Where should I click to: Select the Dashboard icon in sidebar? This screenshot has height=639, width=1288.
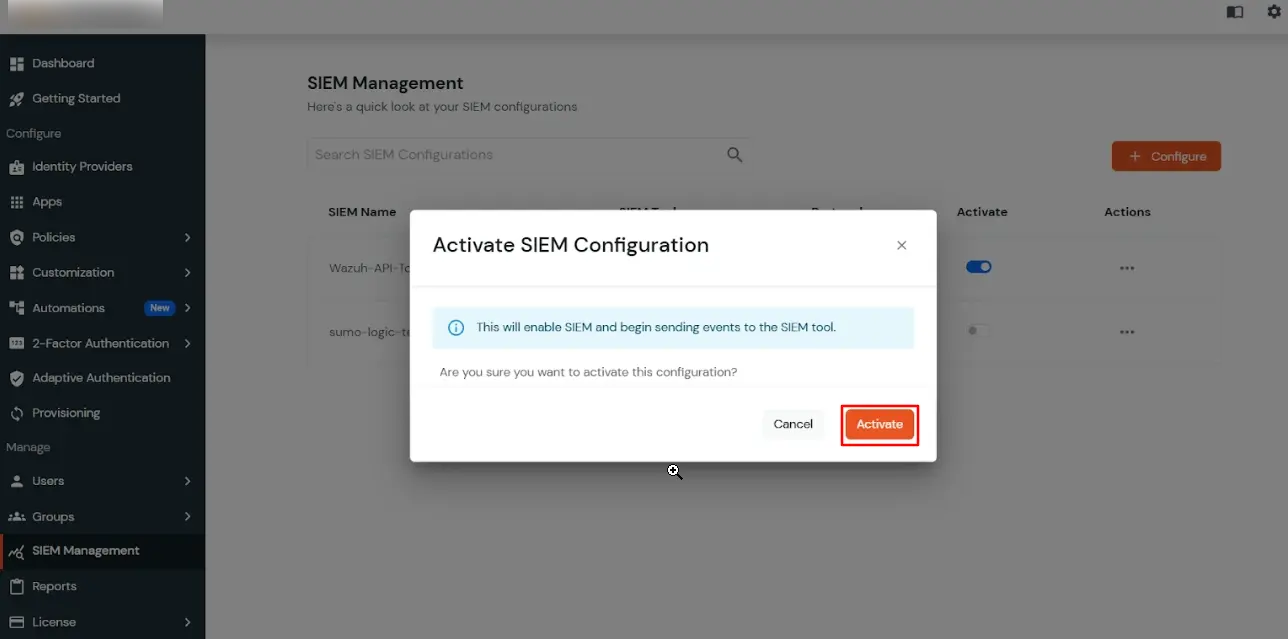coord(16,63)
